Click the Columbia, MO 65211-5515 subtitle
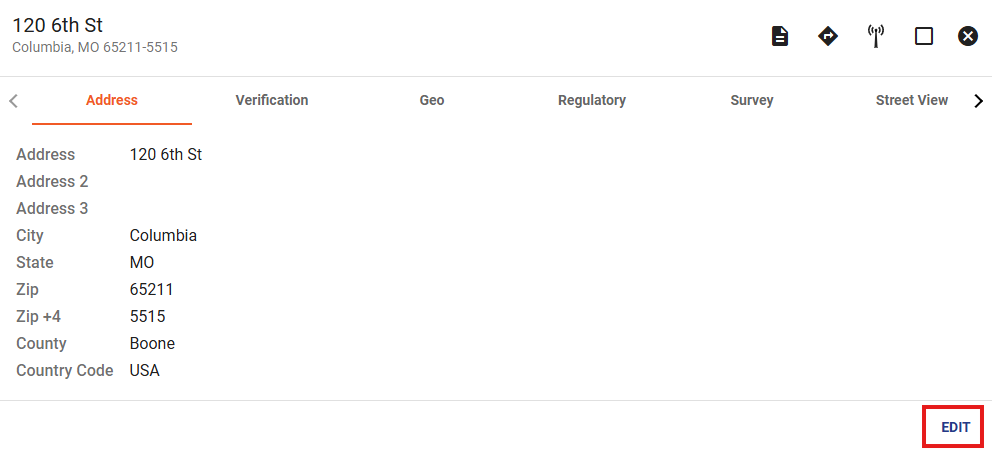Screen dimensions: 992x449 click(x=95, y=47)
